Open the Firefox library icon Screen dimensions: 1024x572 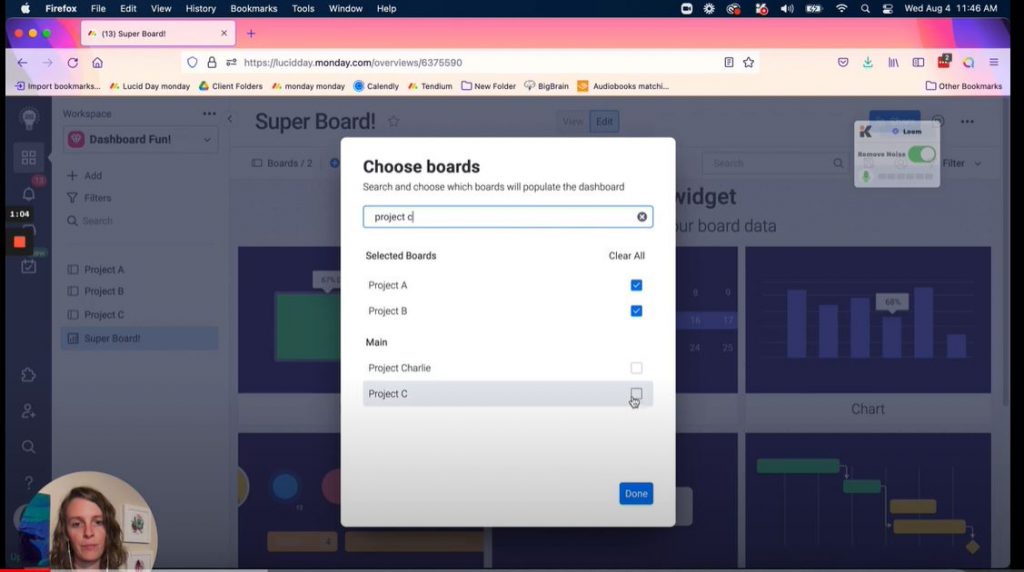click(893, 63)
